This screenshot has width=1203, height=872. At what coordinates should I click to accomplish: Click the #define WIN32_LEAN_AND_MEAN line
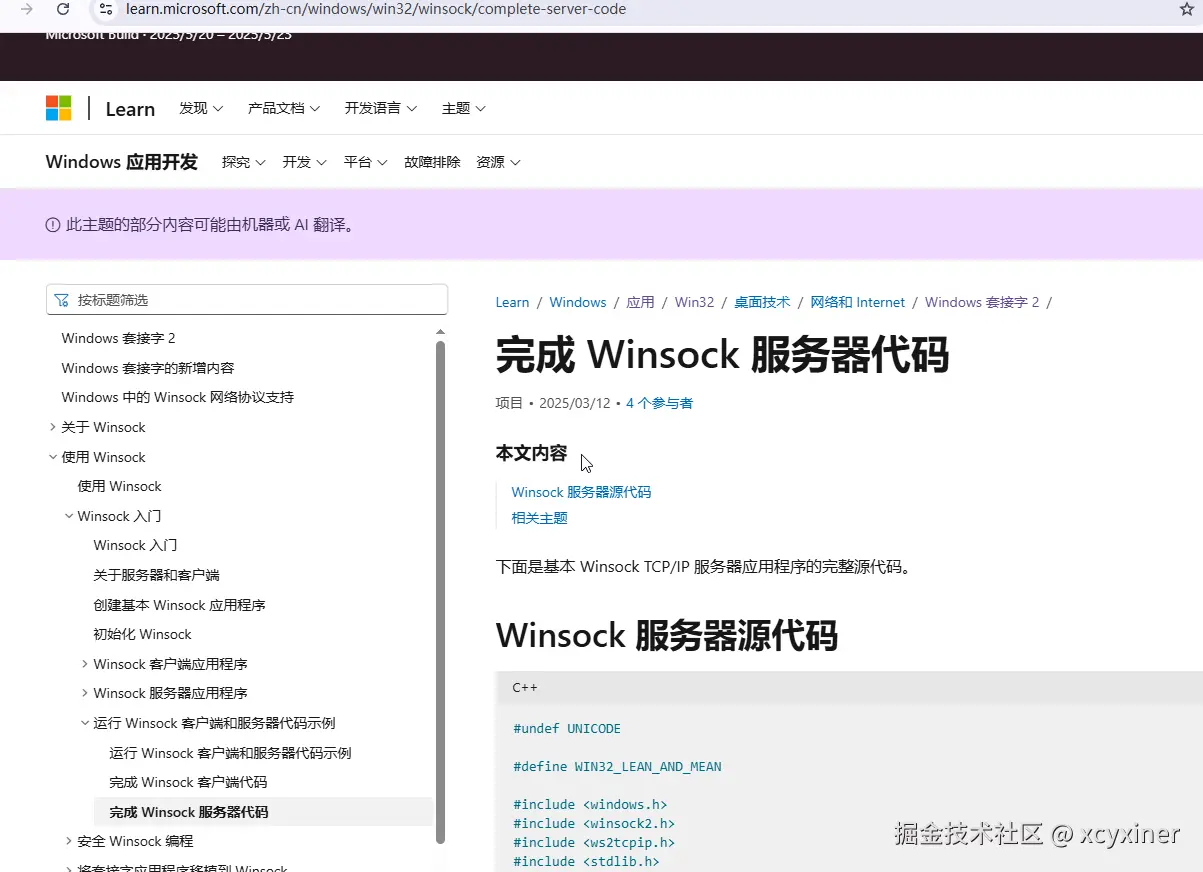click(x=617, y=767)
